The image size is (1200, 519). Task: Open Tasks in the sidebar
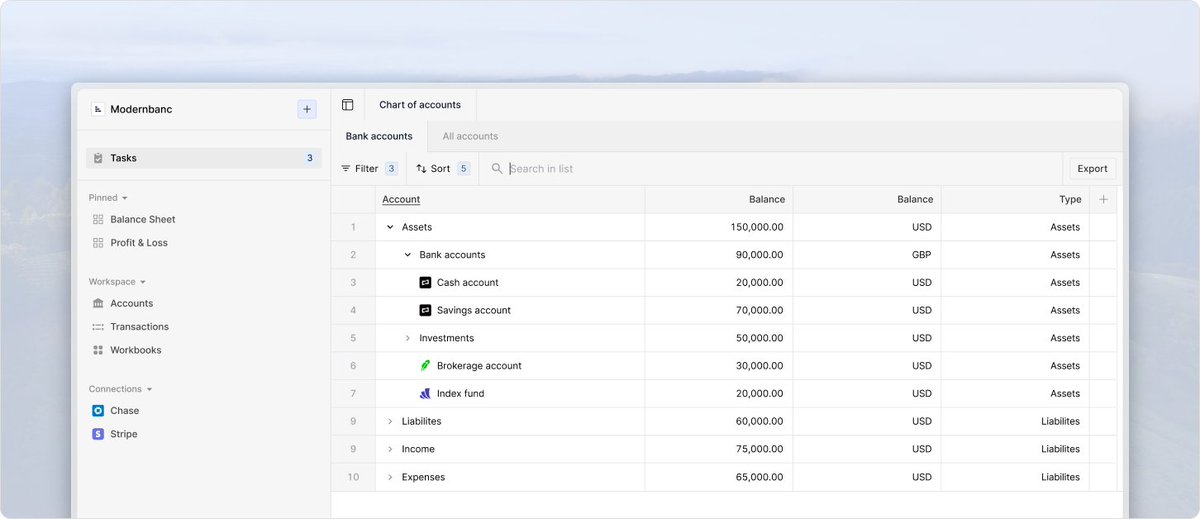pos(204,158)
